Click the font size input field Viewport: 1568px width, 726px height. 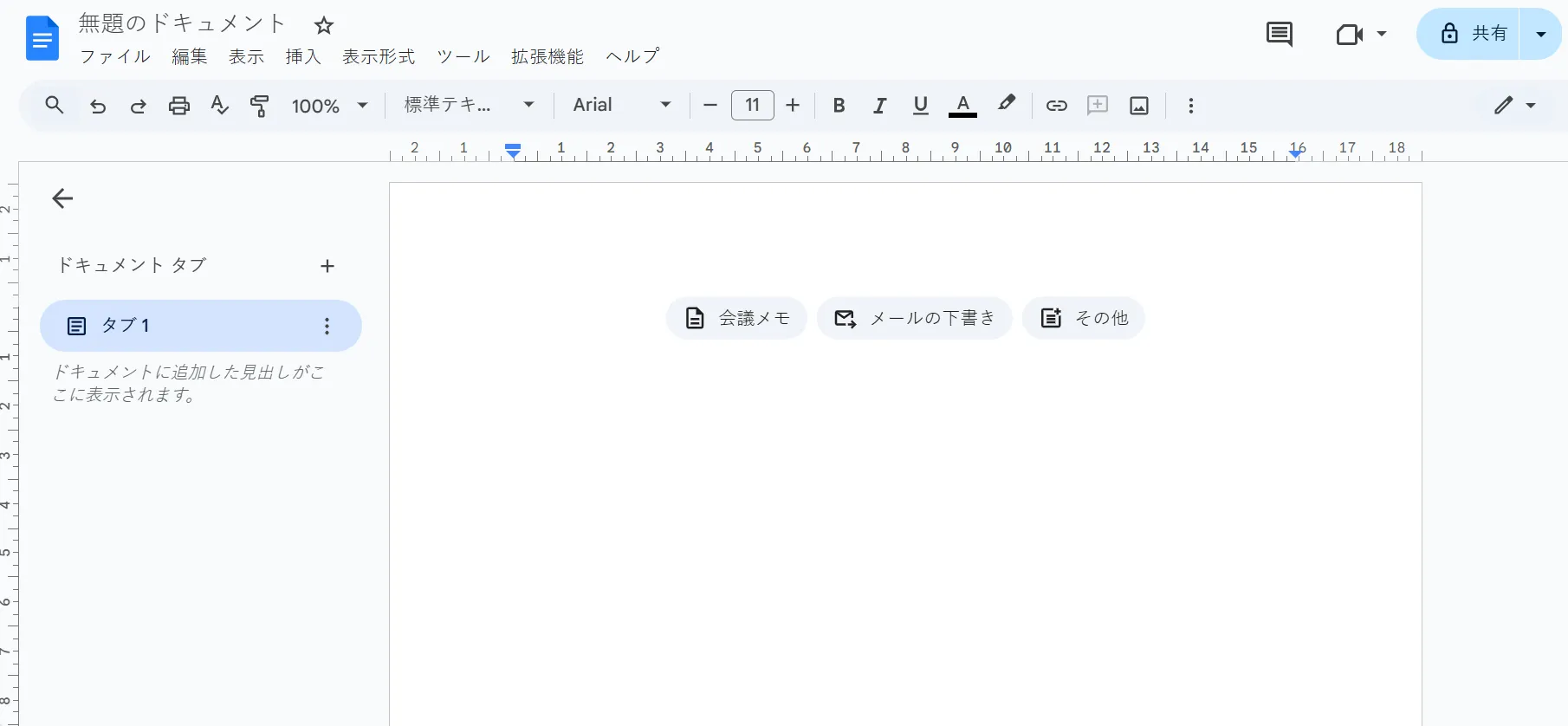click(752, 106)
